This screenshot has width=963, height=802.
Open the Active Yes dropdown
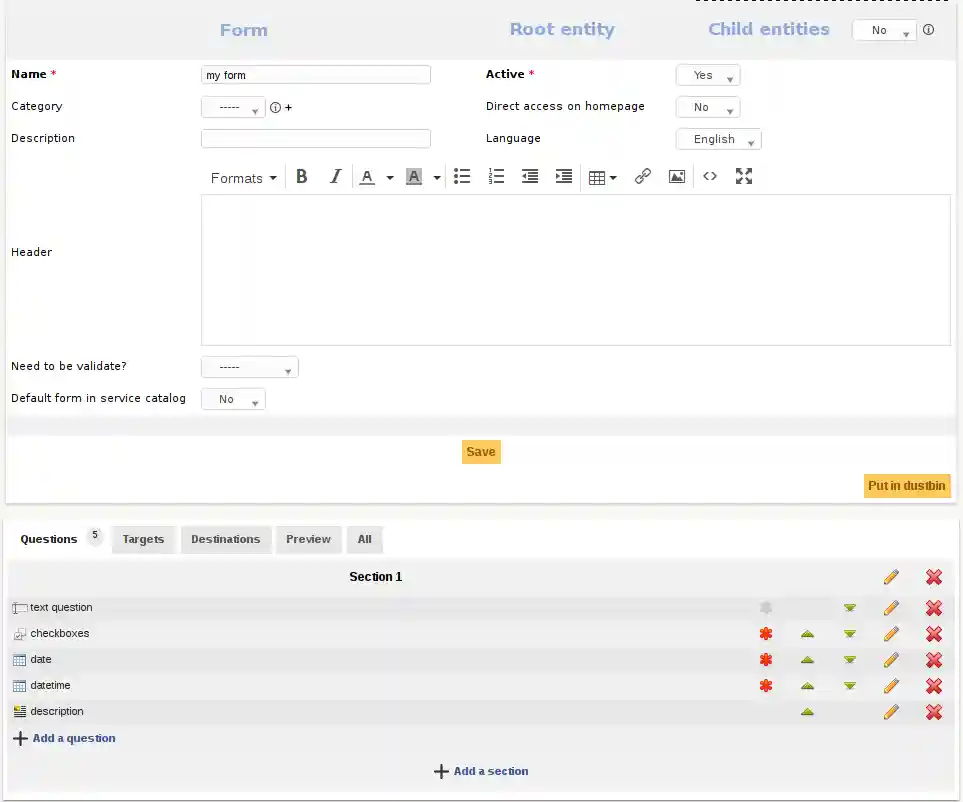(708, 76)
